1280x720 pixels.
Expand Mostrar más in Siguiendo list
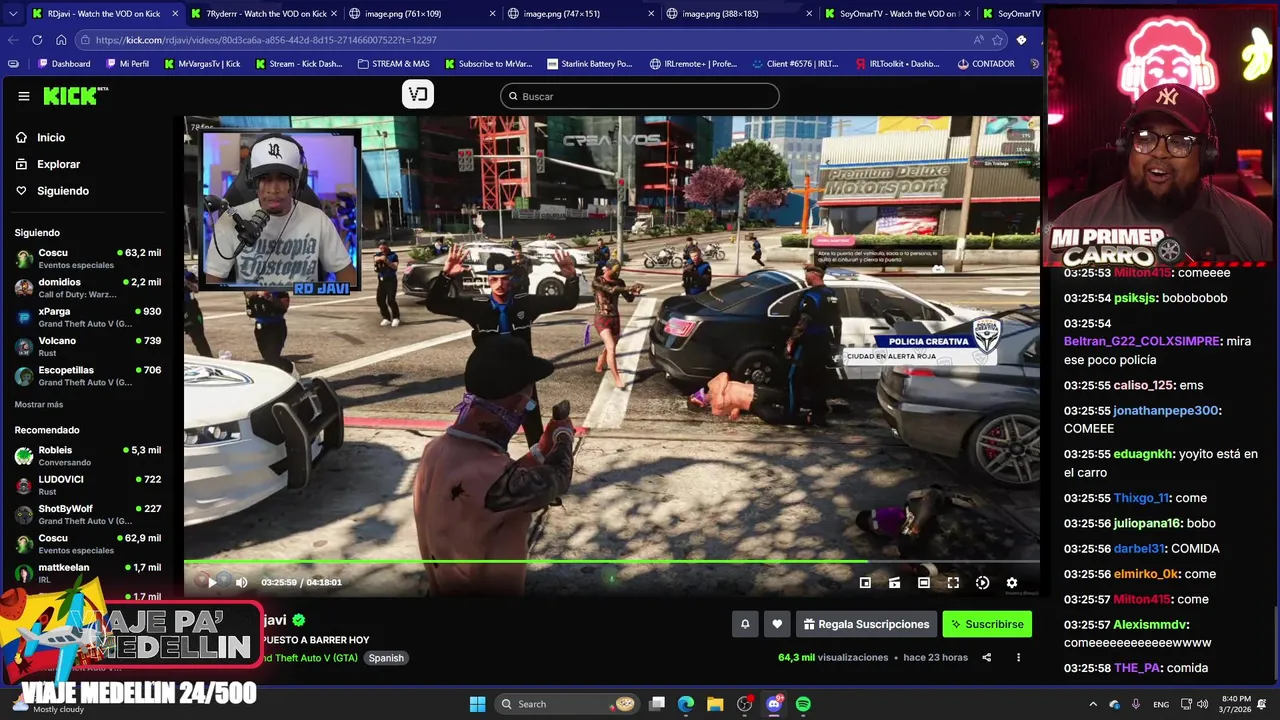39,404
